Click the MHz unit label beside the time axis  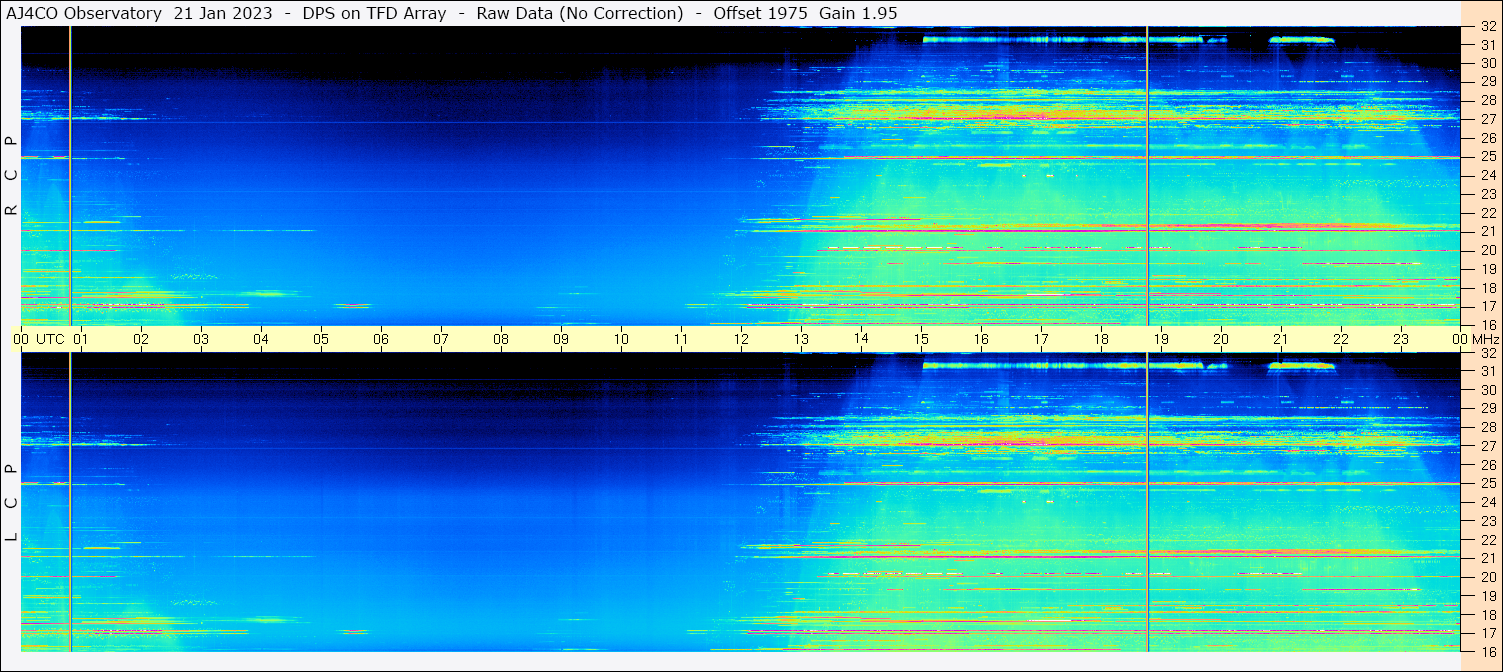click(x=1486, y=339)
